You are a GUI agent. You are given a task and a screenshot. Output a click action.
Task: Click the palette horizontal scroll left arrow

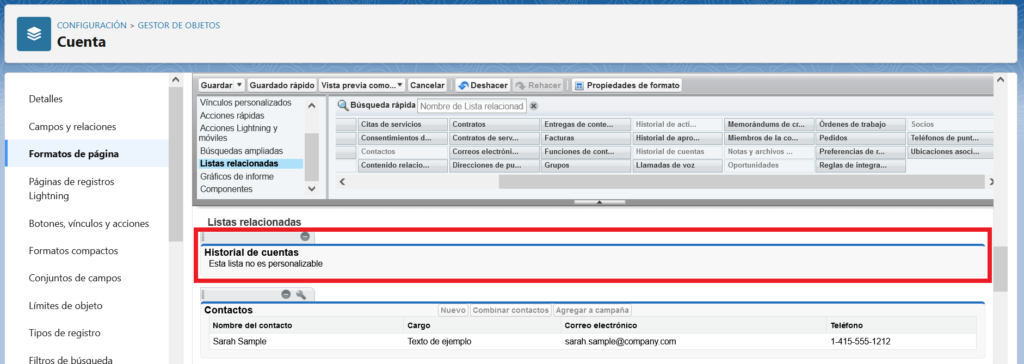tap(342, 182)
